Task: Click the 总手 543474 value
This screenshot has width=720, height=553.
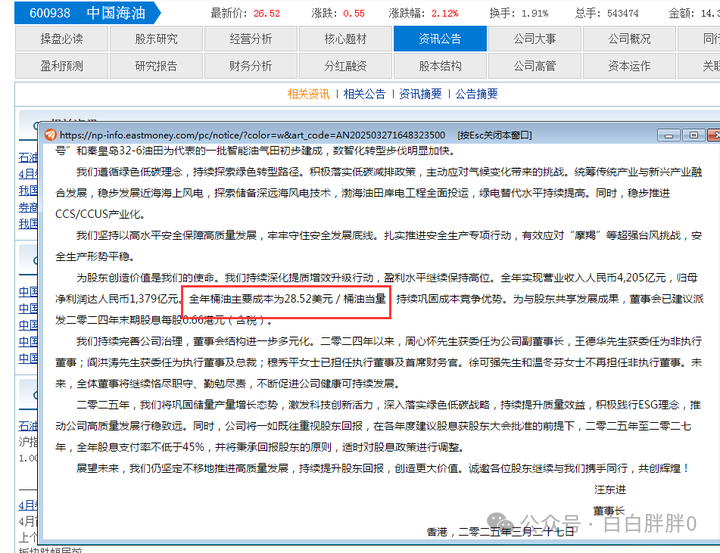Action: click(x=623, y=13)
